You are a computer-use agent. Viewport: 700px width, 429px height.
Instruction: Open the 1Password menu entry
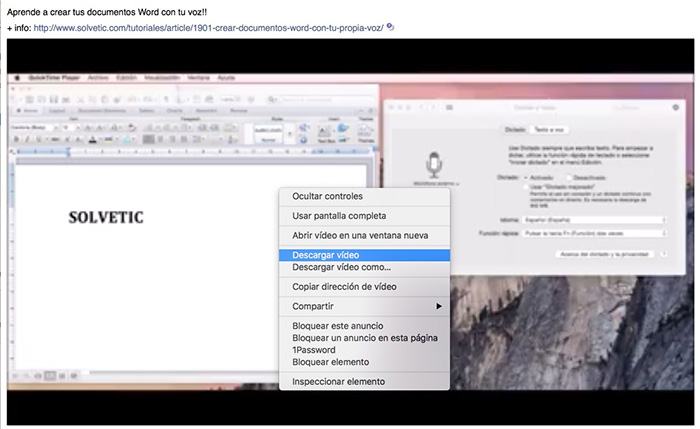point(364,350)
